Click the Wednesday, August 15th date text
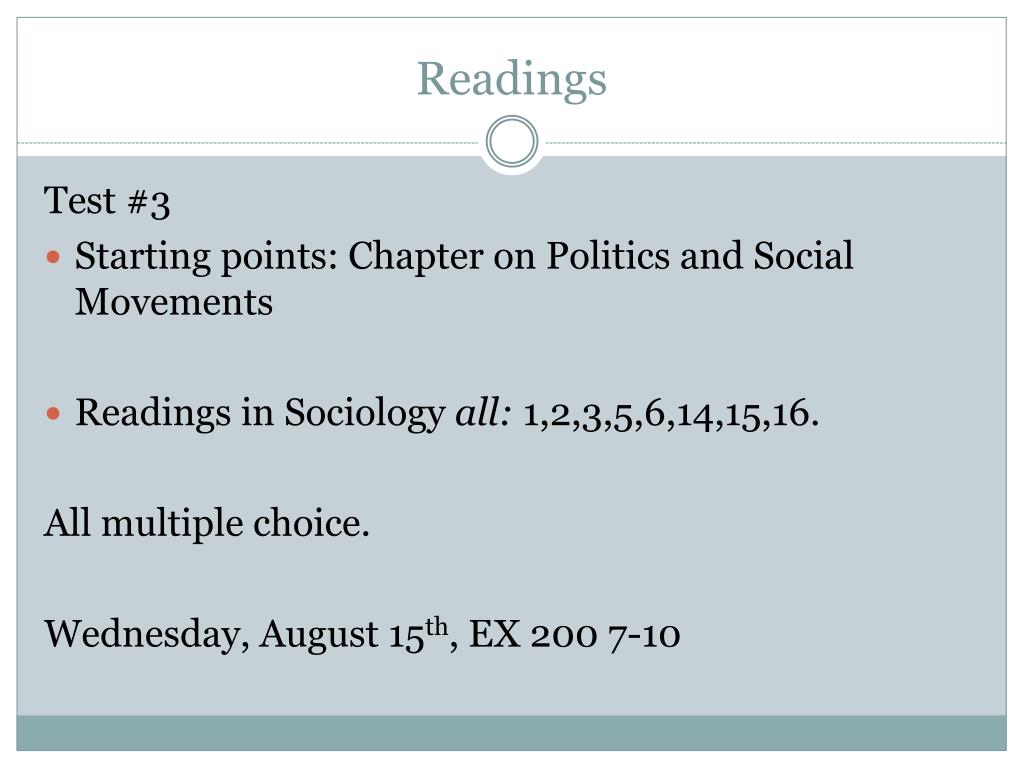This screenshot has height=768, width=1024. pos(247,634)
